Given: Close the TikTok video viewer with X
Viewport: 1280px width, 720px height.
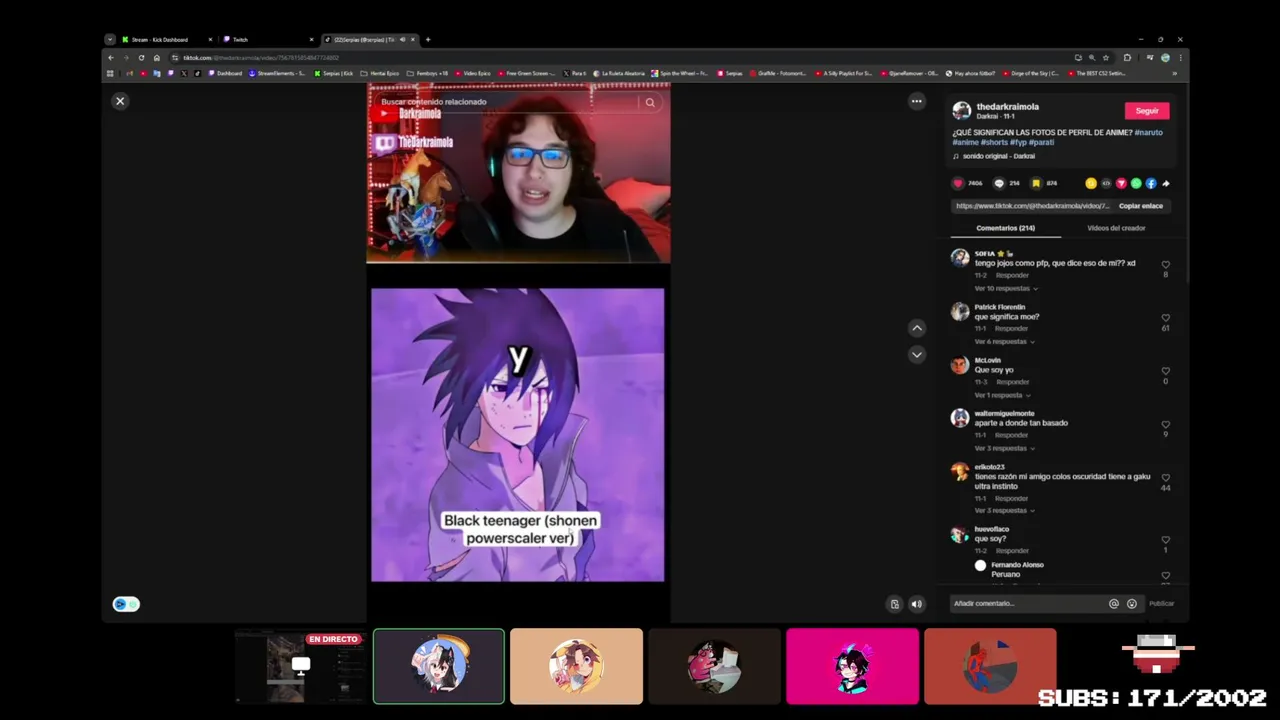Looking at the screenshot, I should [120, 101].
